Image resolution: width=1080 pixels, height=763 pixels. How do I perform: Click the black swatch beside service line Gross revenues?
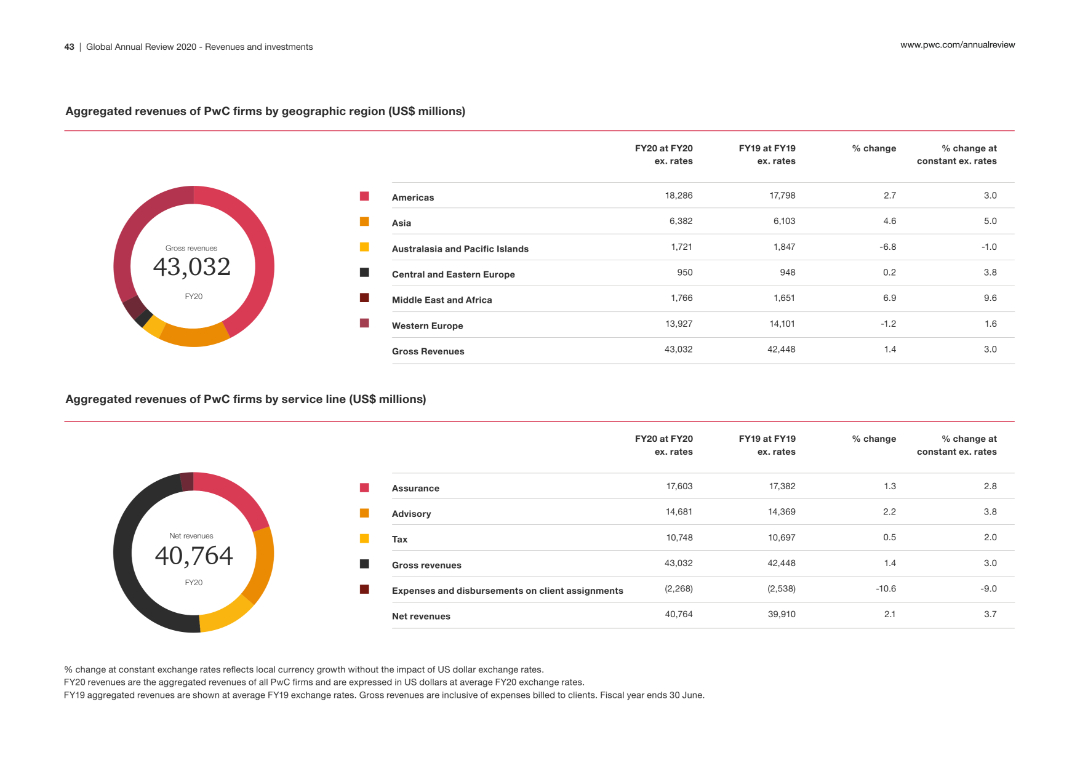point(364,564)
